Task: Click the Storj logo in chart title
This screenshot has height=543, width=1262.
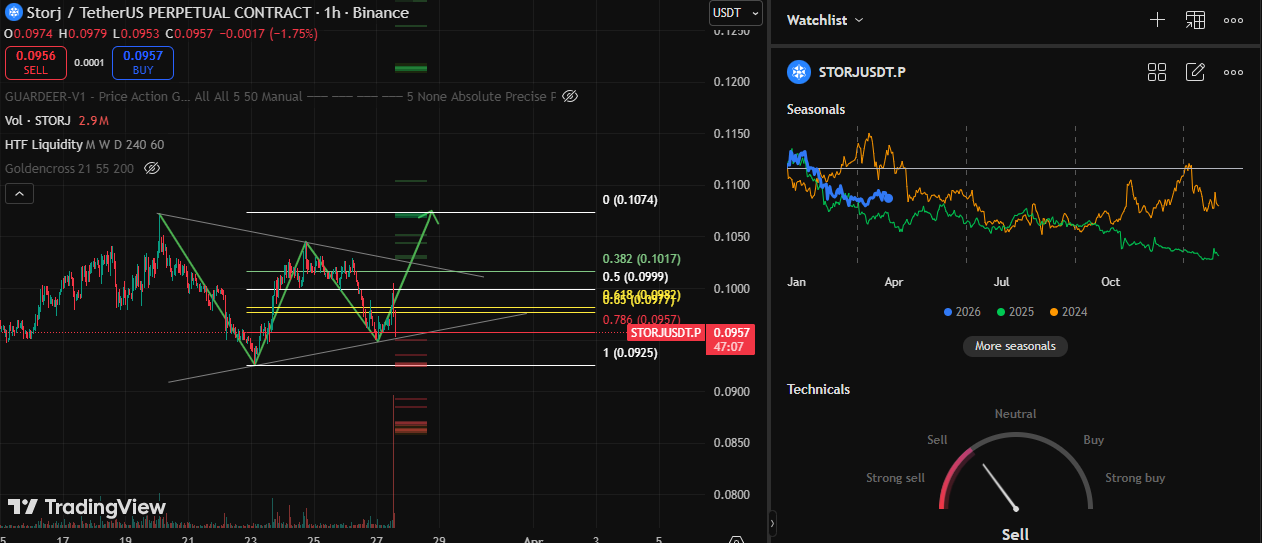Action: [x=13, y=13]
